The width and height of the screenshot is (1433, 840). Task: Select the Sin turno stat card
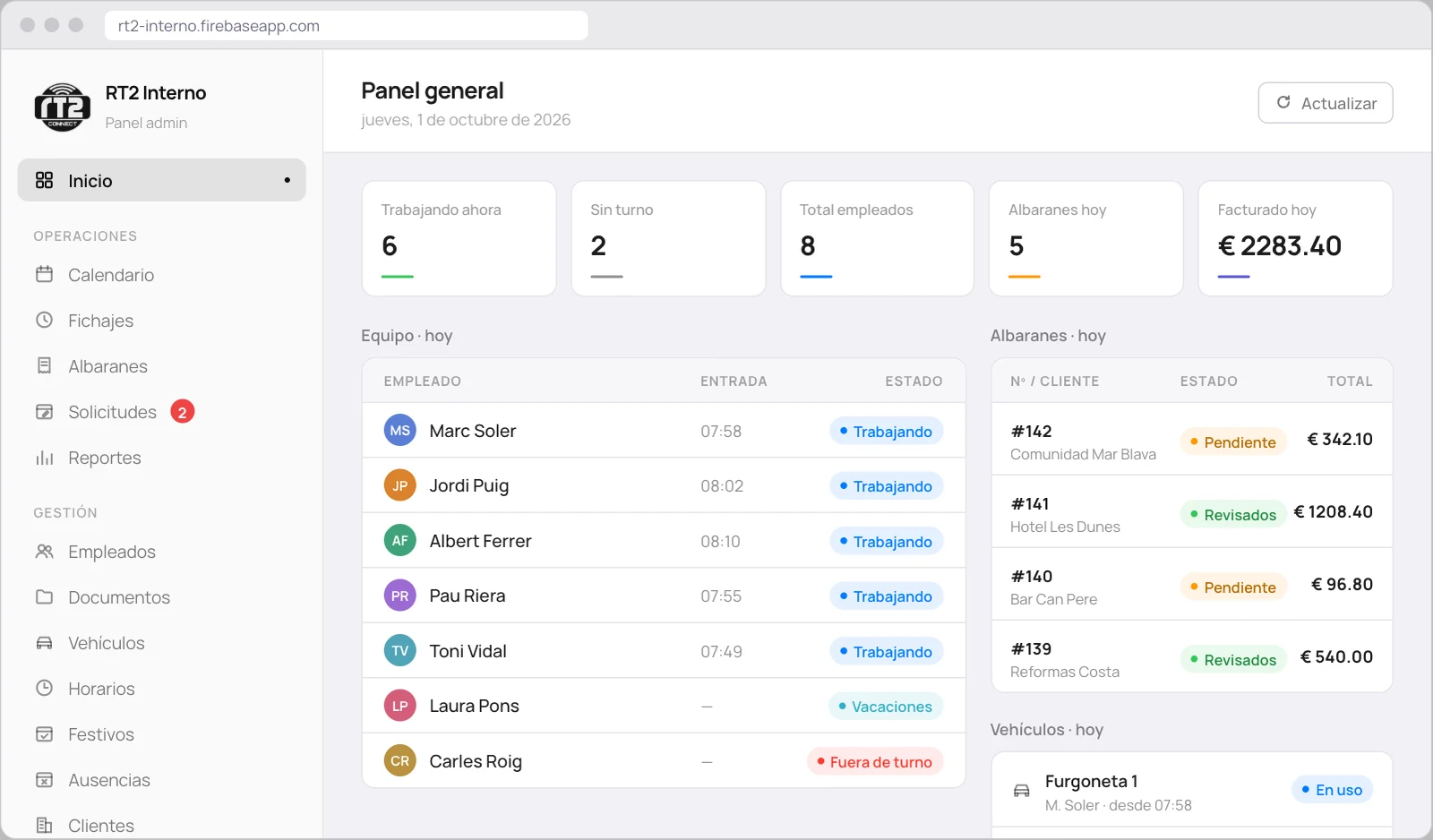coord(668,238)
